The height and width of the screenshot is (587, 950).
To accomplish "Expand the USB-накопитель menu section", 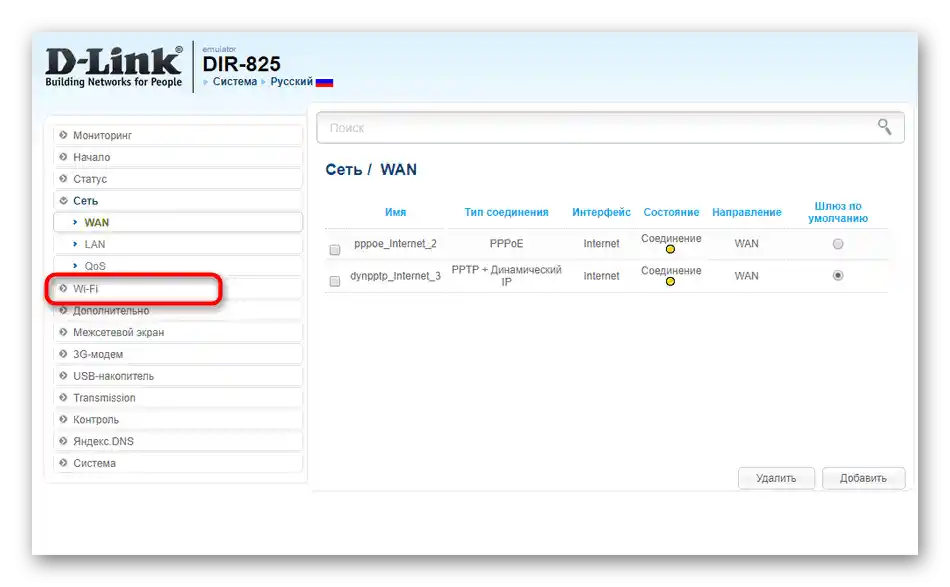I will coord(178,376).
